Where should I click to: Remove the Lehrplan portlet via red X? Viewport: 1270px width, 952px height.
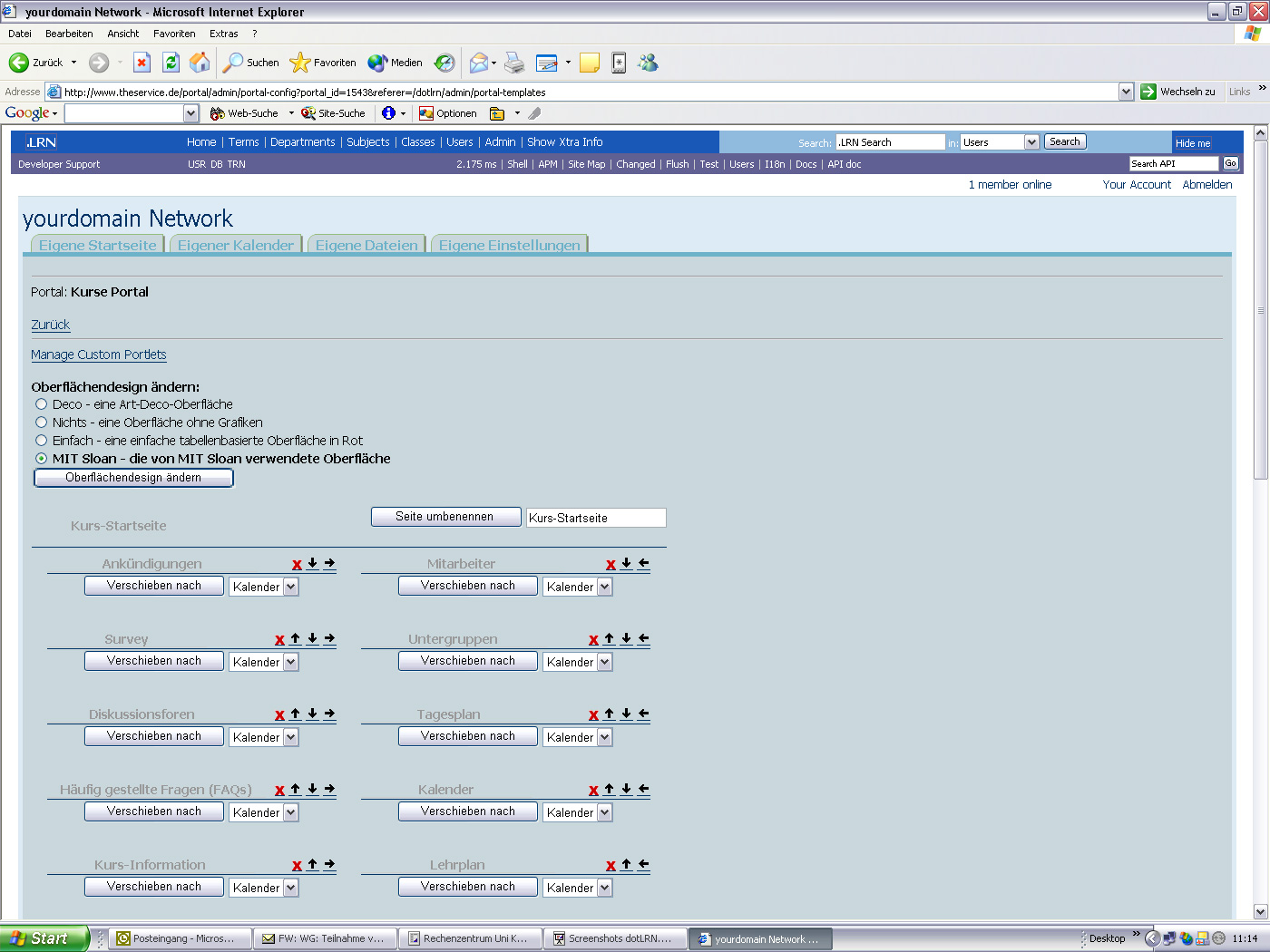tap(611, 865)
